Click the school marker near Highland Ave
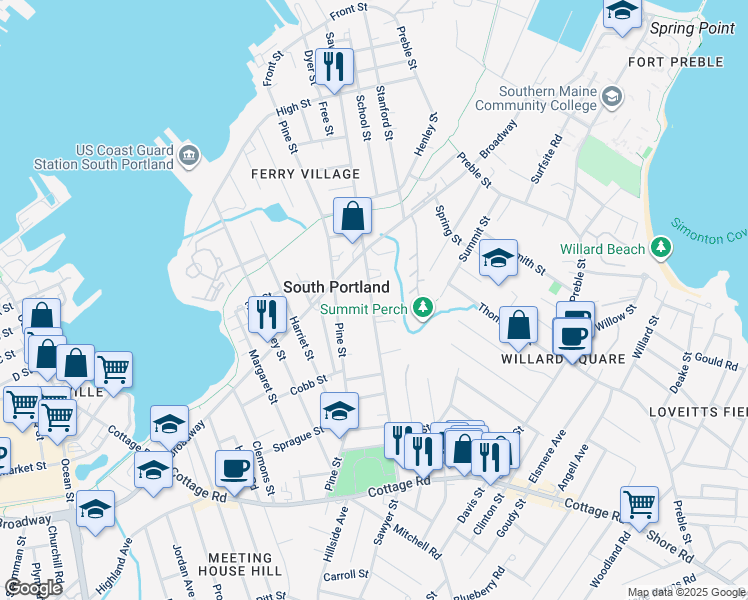The image size is (748, 600). click(95, 510)
